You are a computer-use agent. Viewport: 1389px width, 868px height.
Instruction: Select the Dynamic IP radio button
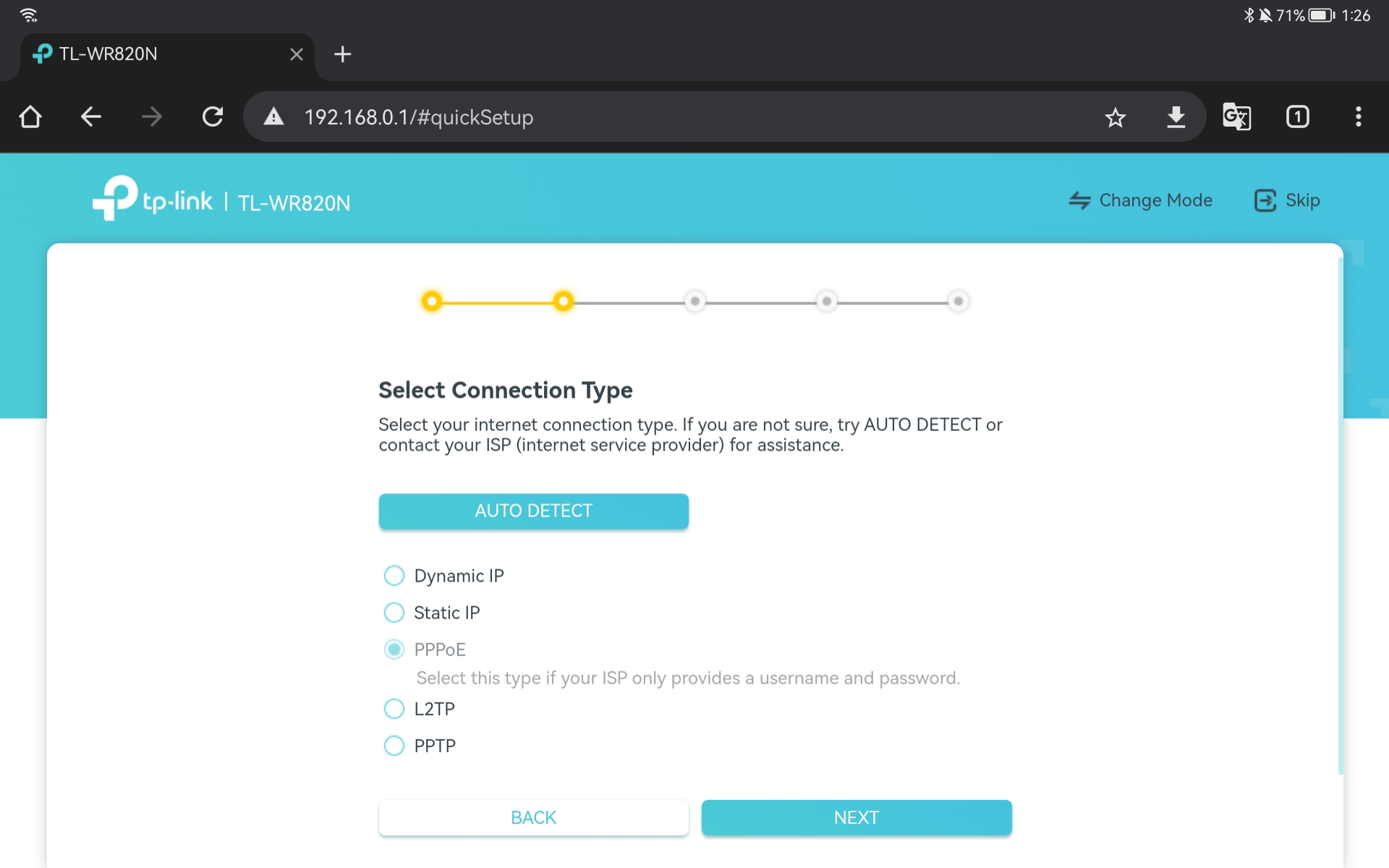tap(394, 576)
